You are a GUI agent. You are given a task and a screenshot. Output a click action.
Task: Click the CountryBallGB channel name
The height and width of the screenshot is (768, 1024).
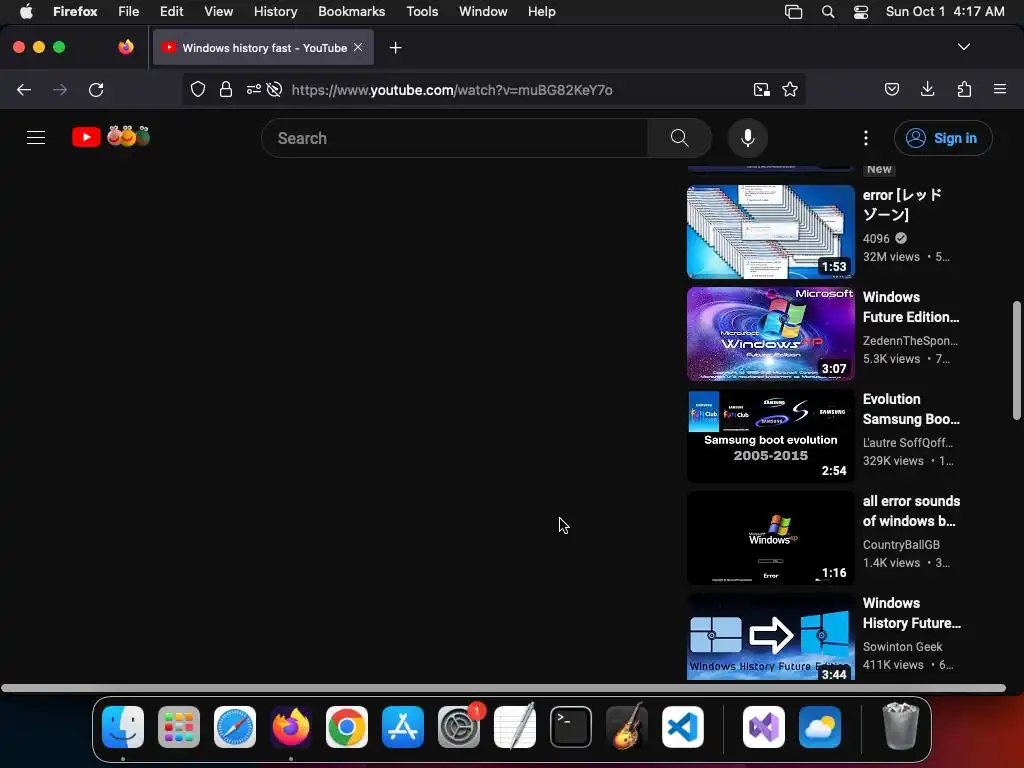[901, 545]
